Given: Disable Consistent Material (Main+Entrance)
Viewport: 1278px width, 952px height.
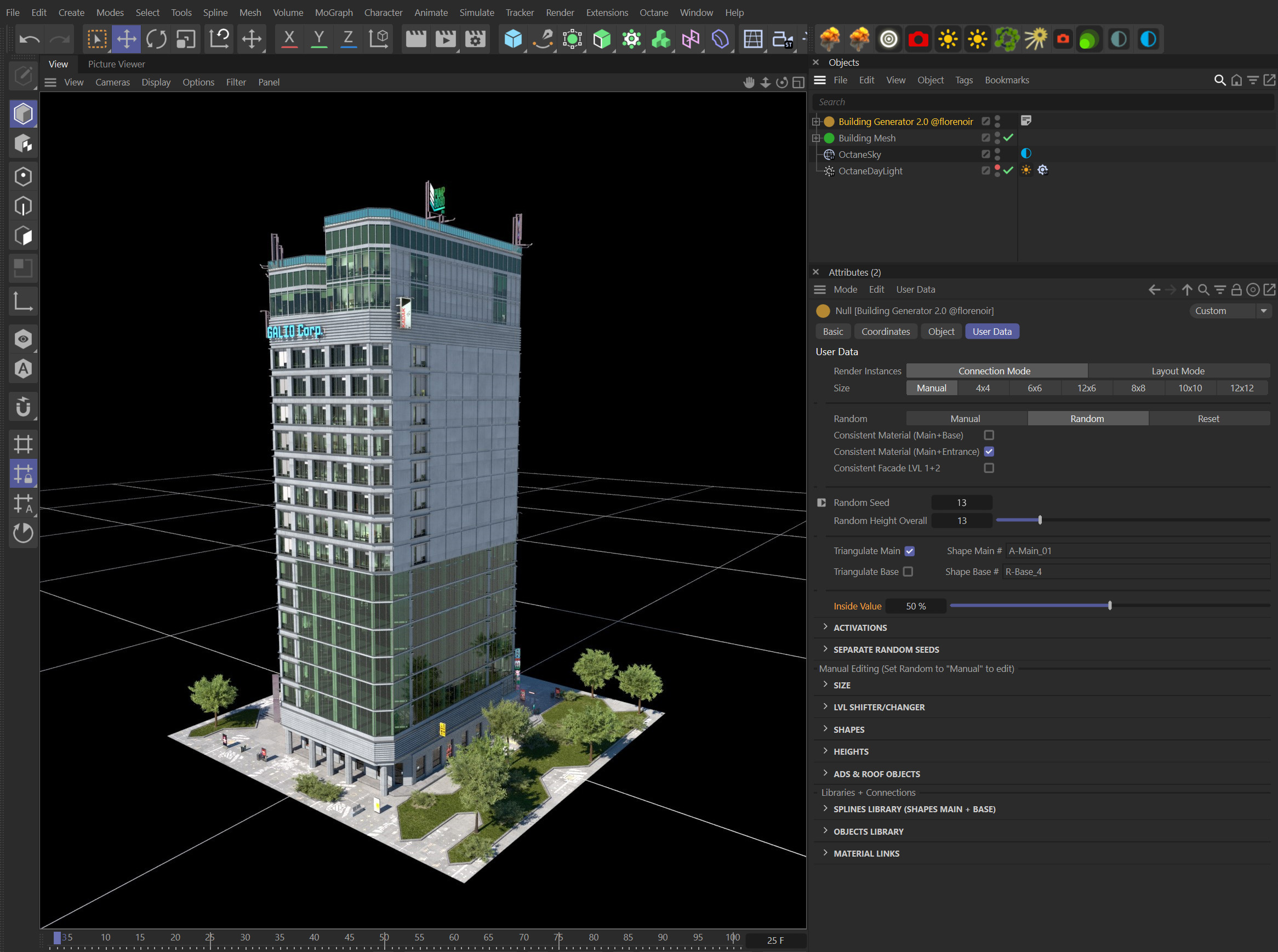Looking at the screenshot, I should pos(989,452).
